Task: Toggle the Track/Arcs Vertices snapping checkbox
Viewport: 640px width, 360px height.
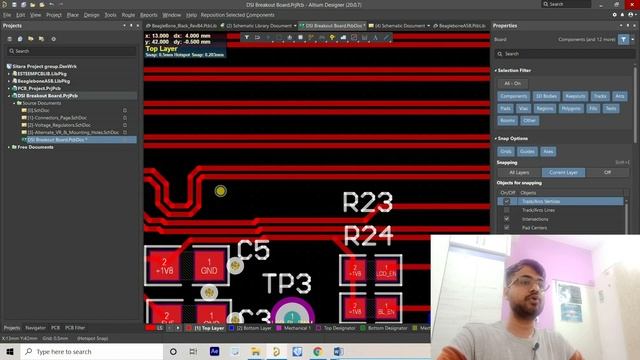Action: coord(507,201)
